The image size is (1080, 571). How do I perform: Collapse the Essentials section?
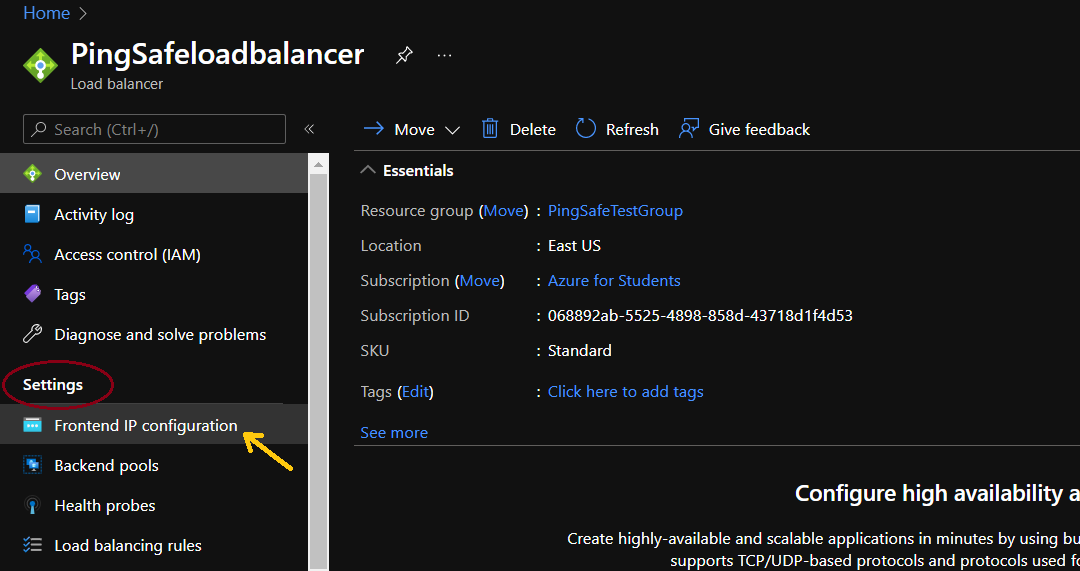coord(369,171)
